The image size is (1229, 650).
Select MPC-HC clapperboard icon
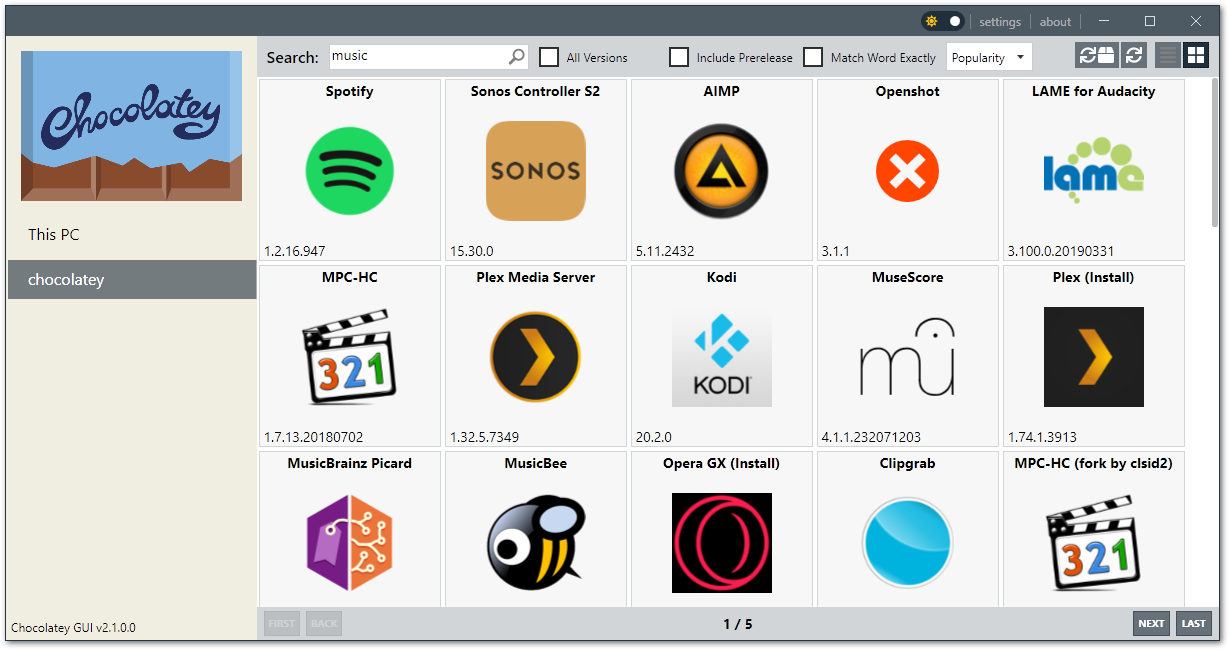coord(350,357)
